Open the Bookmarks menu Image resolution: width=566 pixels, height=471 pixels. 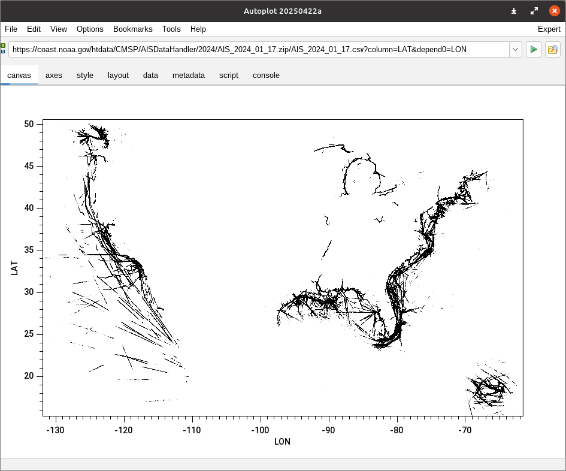(133, 29)
